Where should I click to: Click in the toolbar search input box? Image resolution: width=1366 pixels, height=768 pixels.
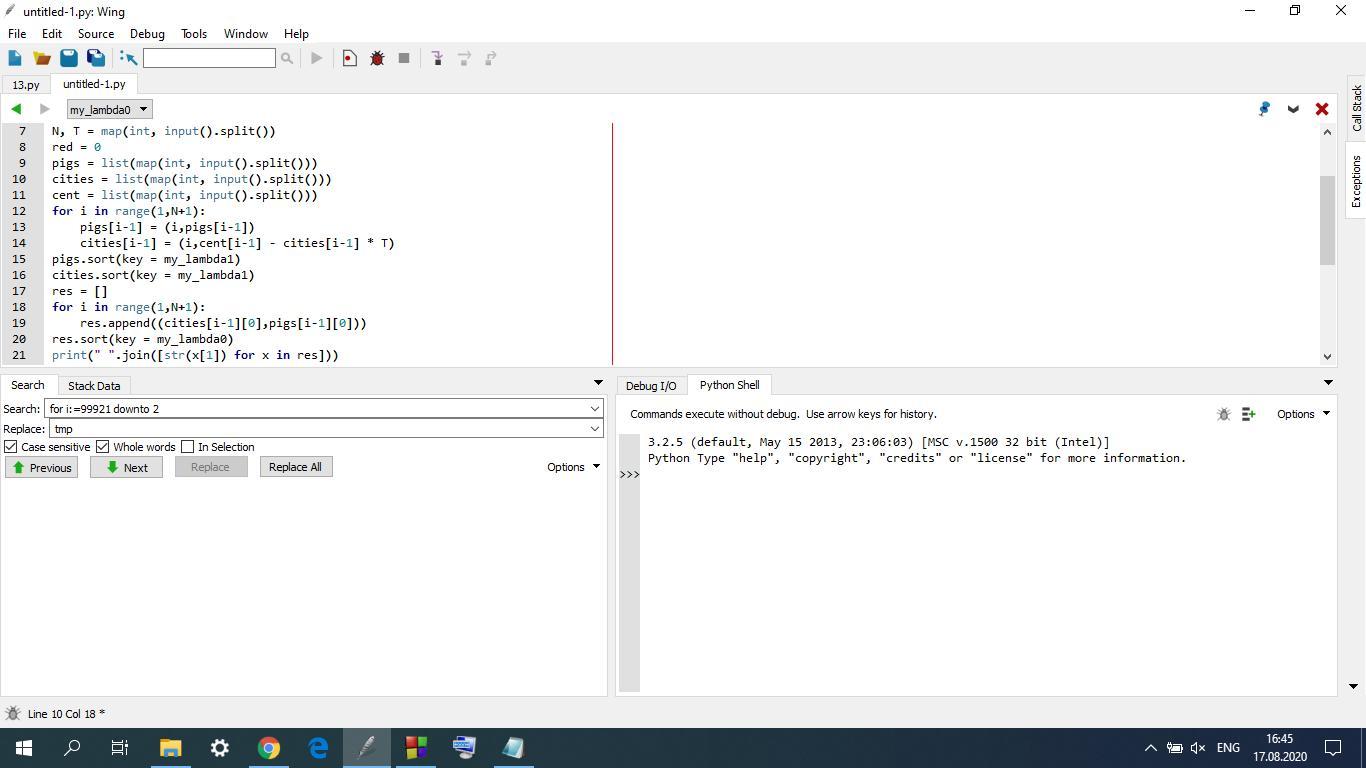[x=209, y=58]
